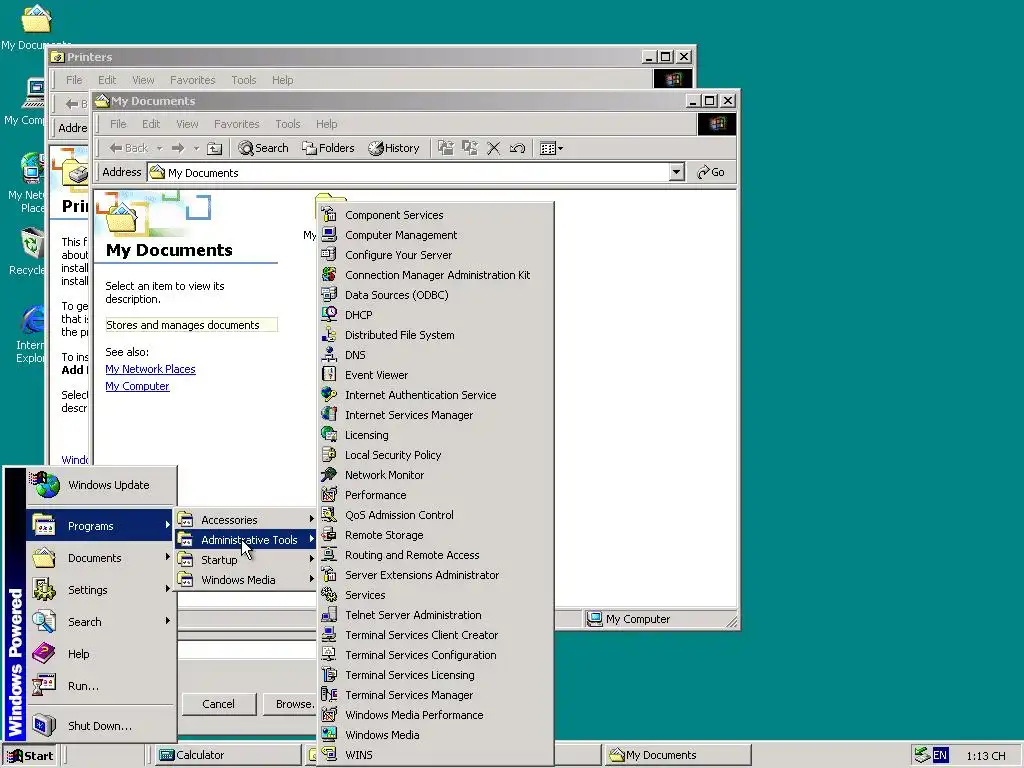Launch Network Monitor
Screen dimensions: 1024x768
pos(436,475)
